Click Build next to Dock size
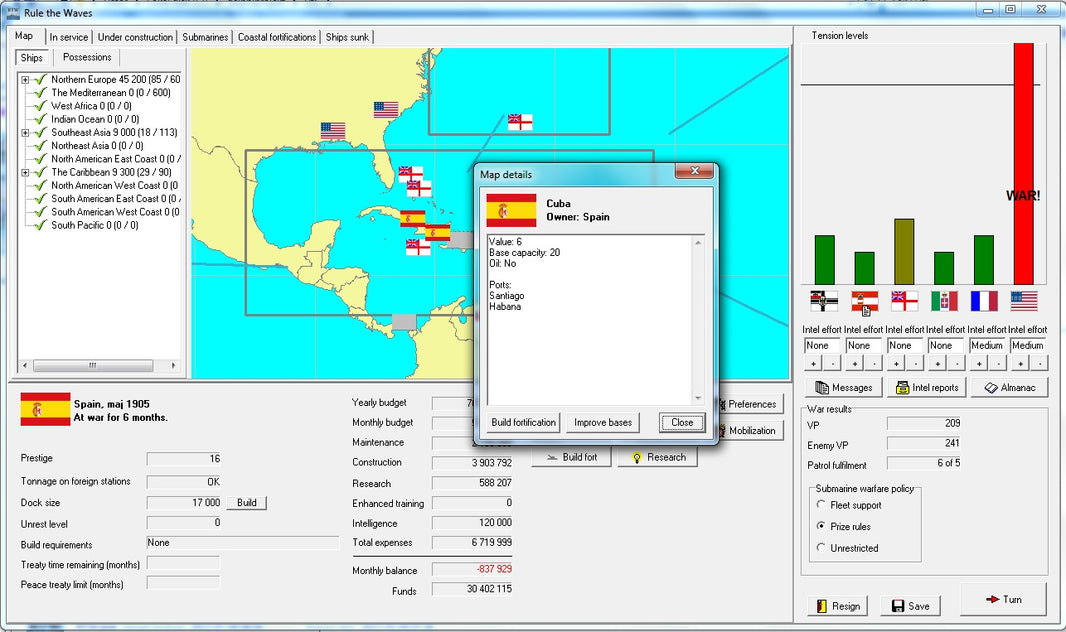The height and width of the screenshot is (632, 1066). (246, 503)
